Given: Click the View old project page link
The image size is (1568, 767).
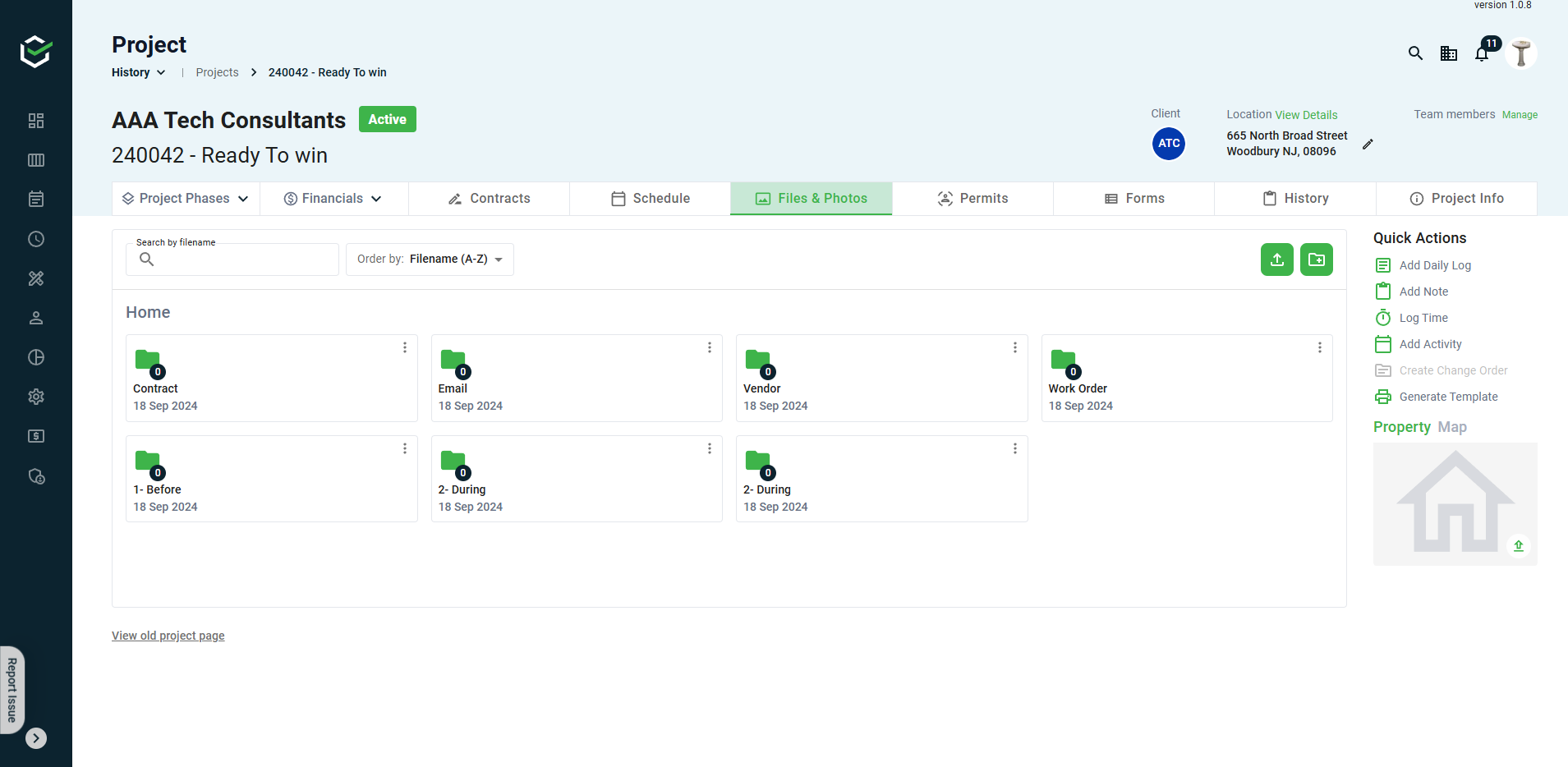Looking at the screenshot, I should pyautogui.click(x=168, y=636).
